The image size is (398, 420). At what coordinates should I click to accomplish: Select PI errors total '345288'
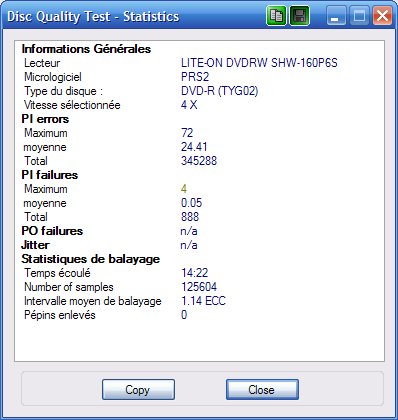point(199,161)
